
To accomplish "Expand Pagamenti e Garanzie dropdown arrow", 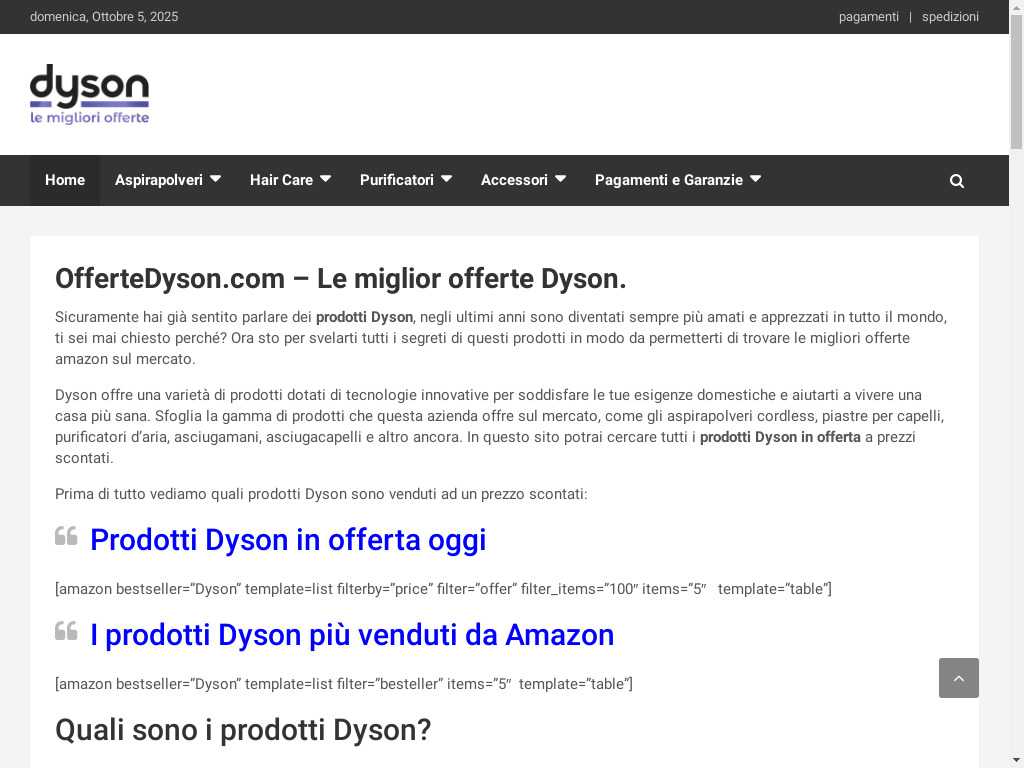I will click(x=755, y=179).
